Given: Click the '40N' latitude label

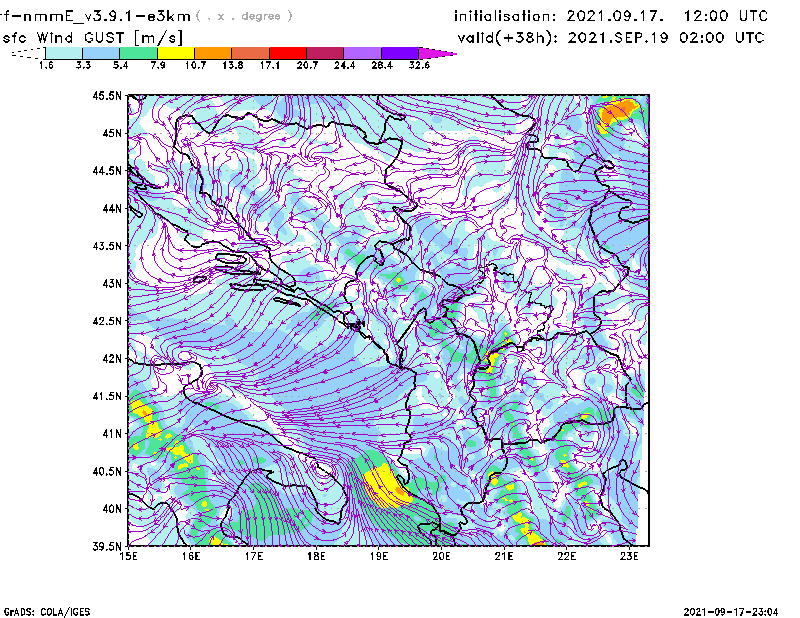Looking at the screenshot, I should [x=112, y=509].
